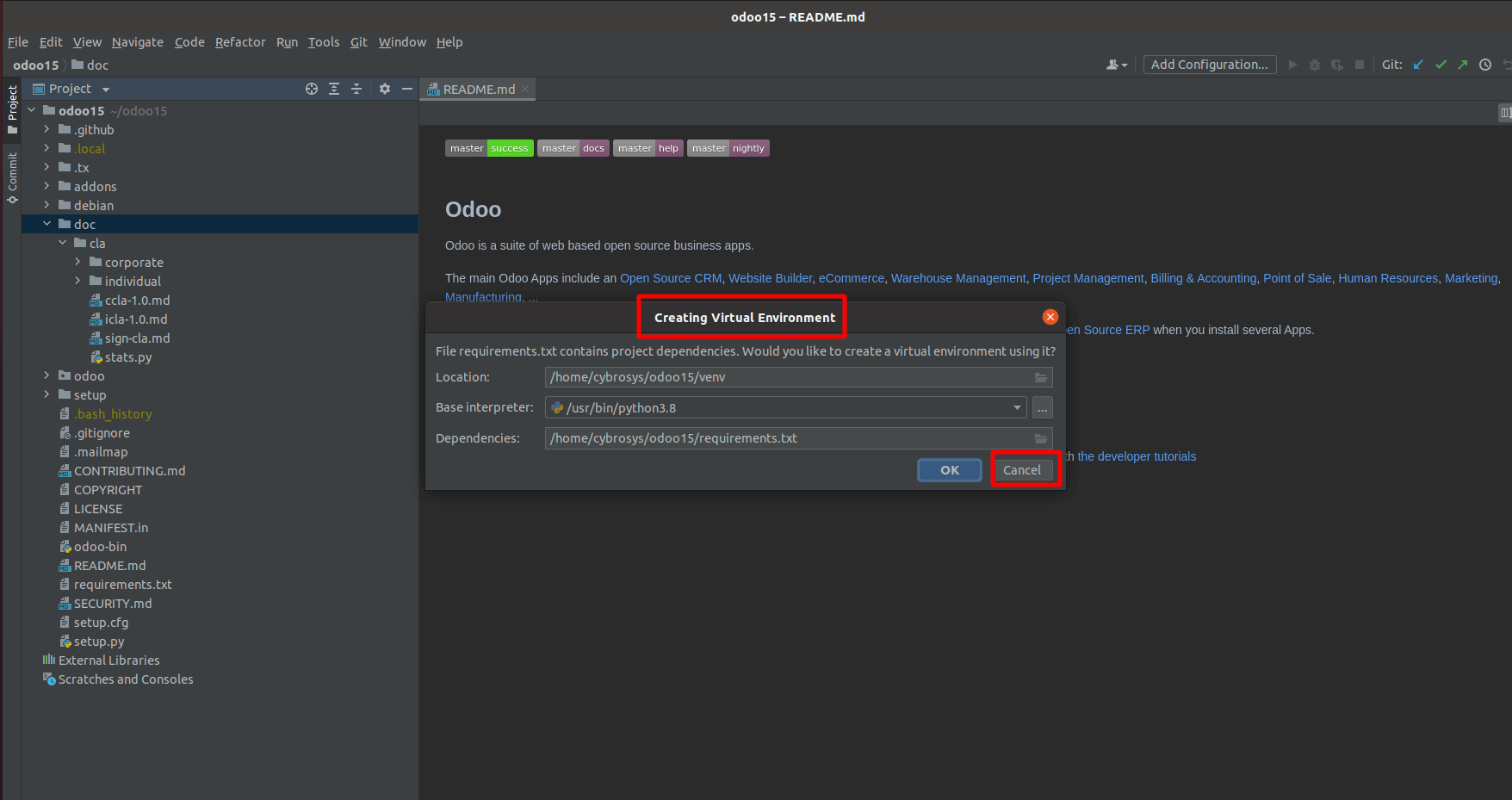The image size is (1512, 800).
Task: Click the Git Update Project arrow icon
Action: coord(1418,65)
